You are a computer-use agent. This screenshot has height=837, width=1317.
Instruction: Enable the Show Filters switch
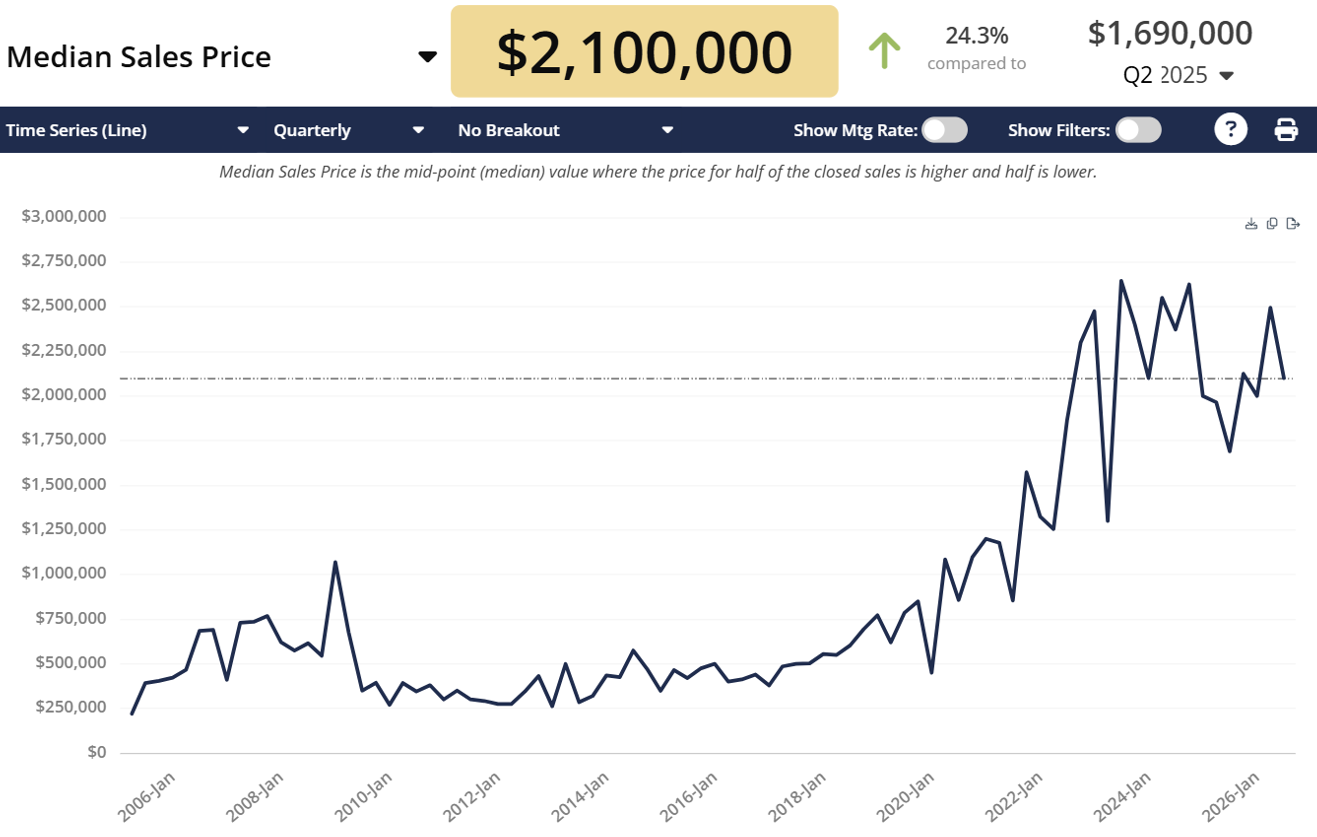point(1139,130)
